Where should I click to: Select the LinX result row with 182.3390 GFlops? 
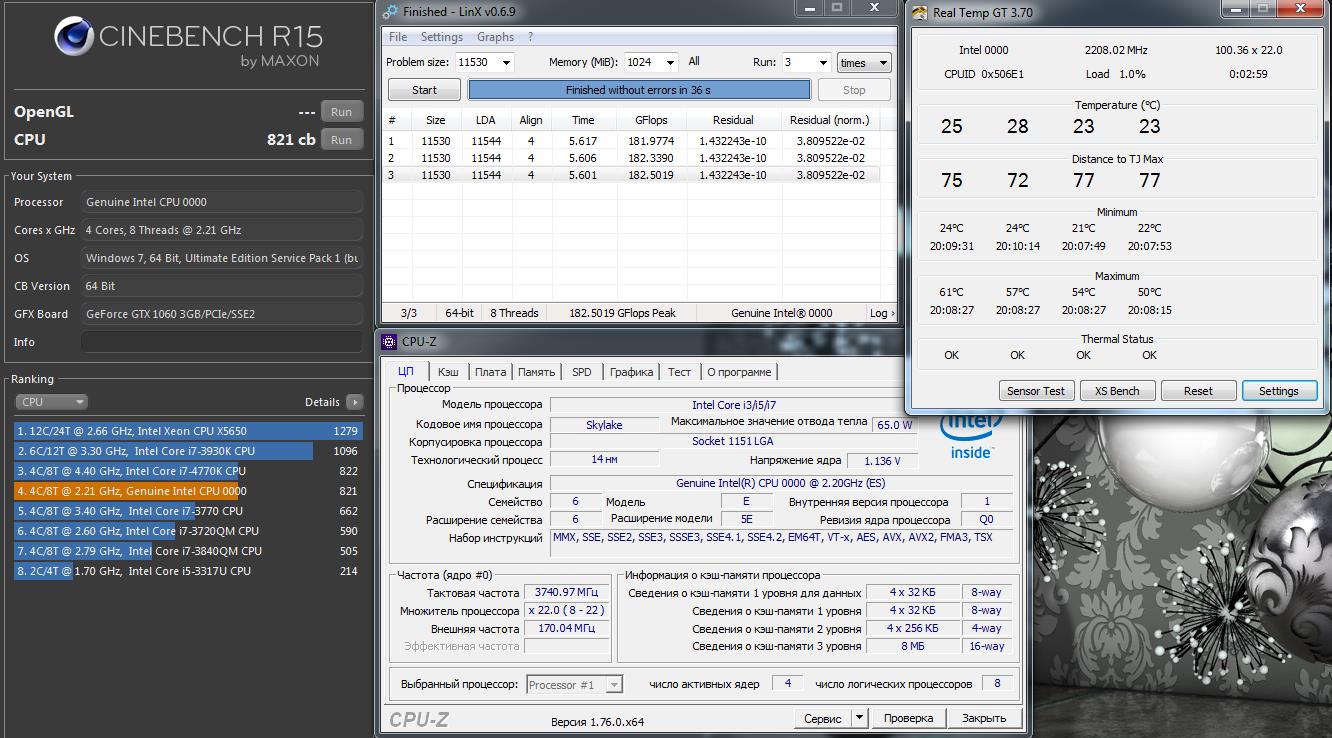click(633, 158)
